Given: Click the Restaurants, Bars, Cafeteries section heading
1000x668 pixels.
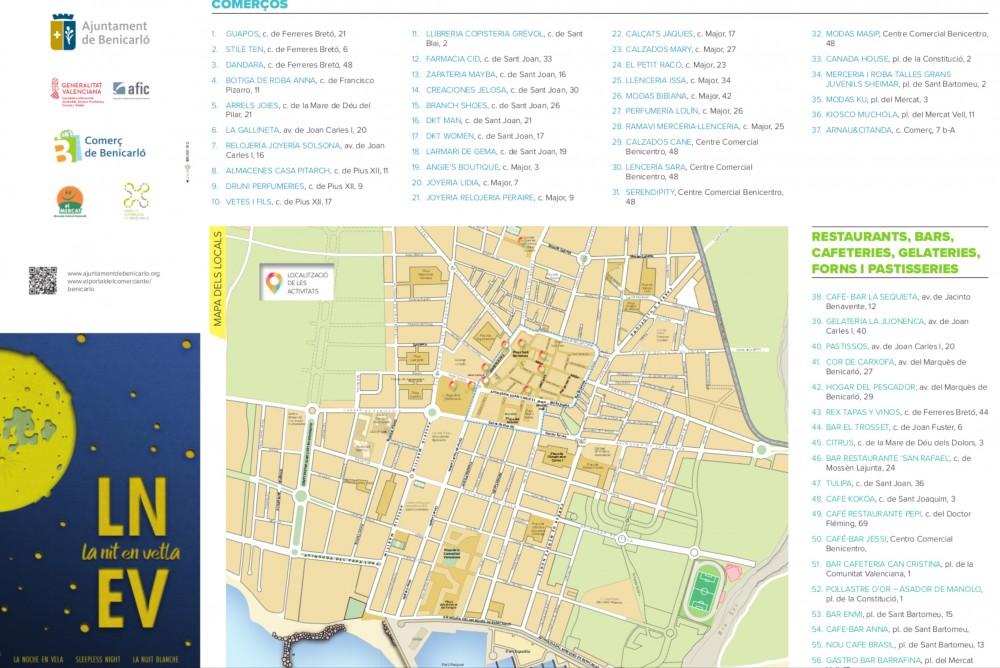Looking at the screenshot, I should click(883, 253).
